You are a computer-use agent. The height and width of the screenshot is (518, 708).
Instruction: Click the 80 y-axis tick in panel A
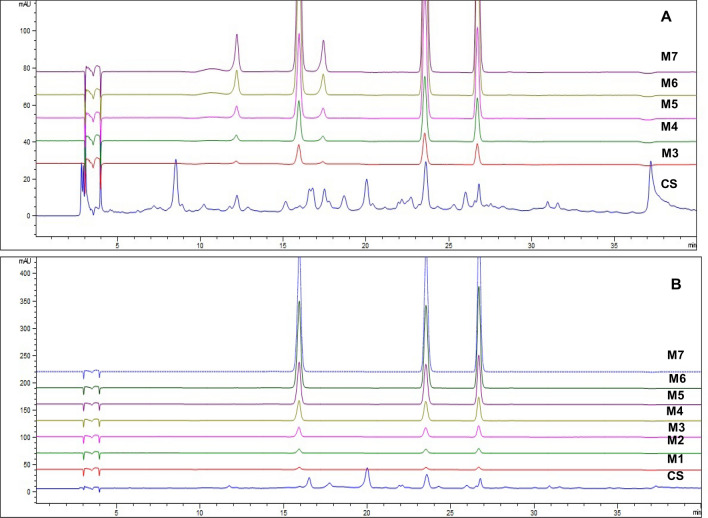pyautogui.click(x=27, y=68)
